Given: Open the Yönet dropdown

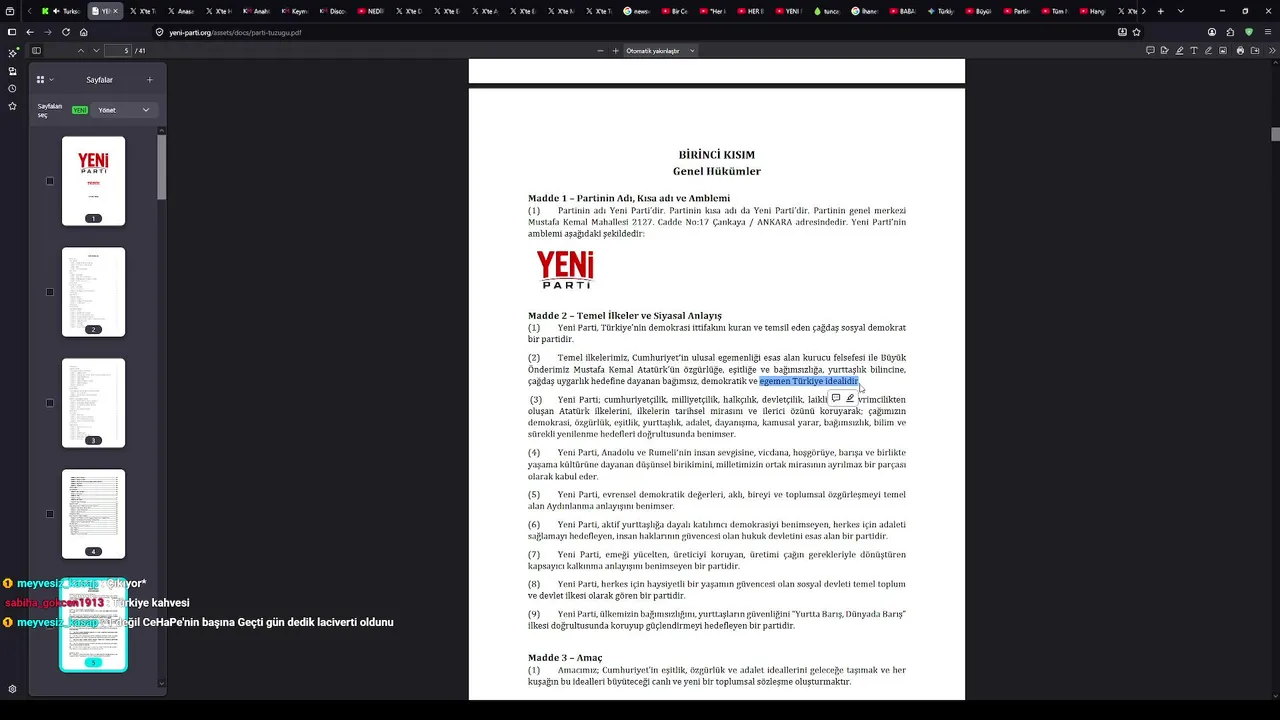Looking at the screenshot, I should (x=123, y=110).
